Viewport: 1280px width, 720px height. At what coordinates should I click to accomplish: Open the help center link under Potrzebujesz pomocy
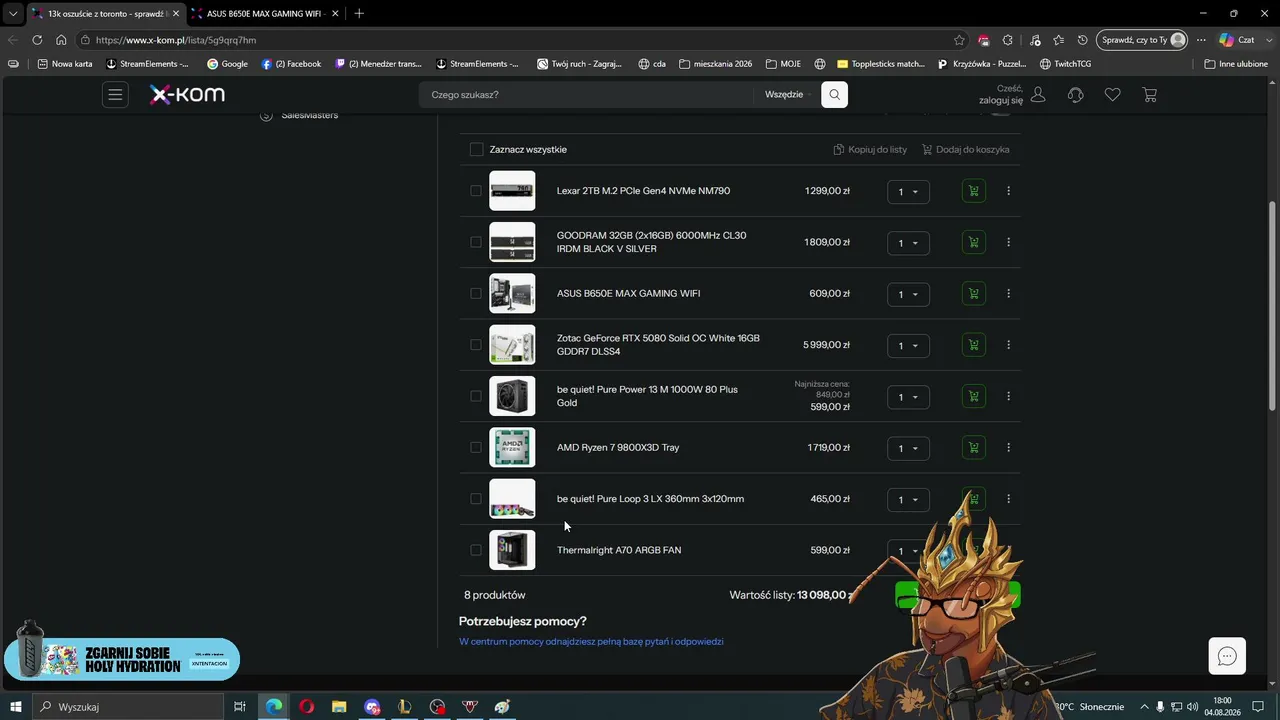(x=591, y=642)
